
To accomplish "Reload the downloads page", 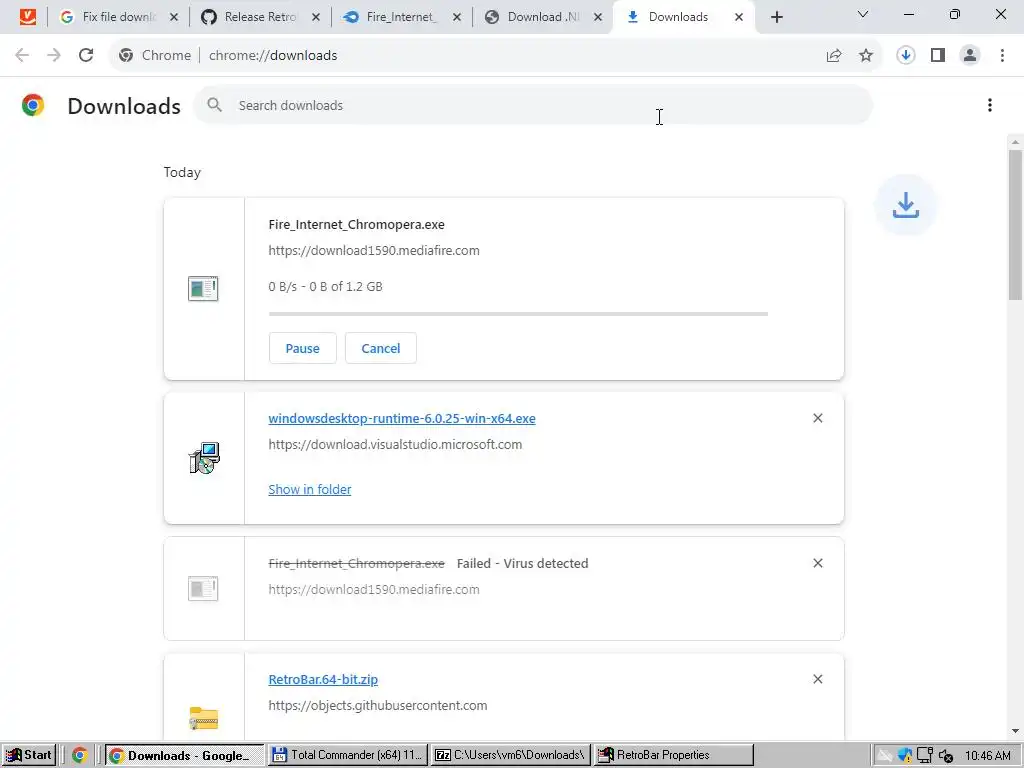I will pos(86,56).
